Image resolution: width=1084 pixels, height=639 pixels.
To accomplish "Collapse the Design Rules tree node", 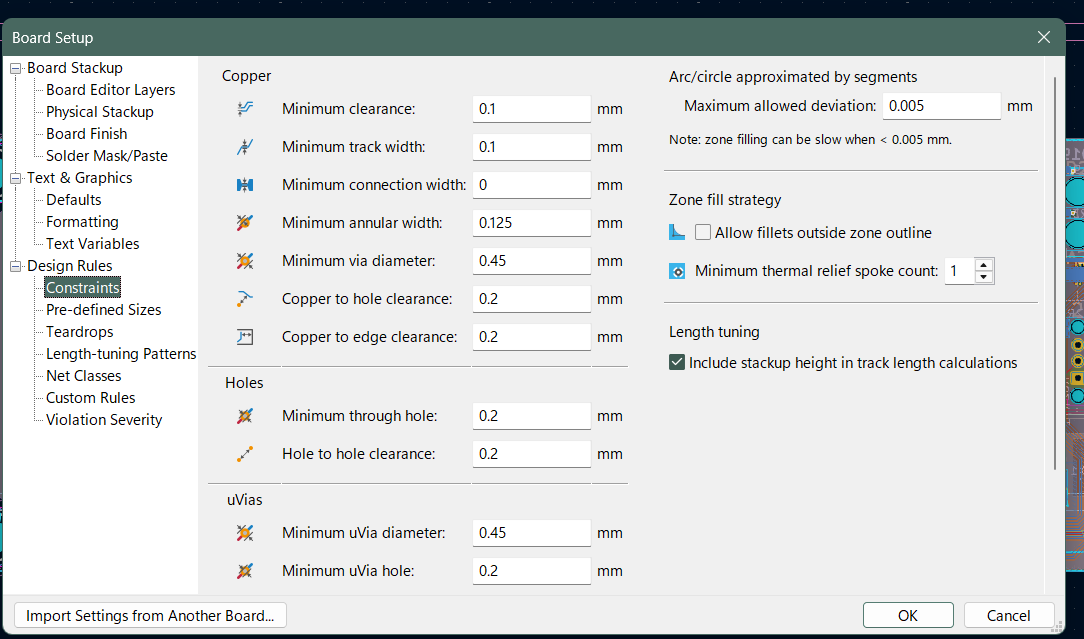I will tap(16, 266).
